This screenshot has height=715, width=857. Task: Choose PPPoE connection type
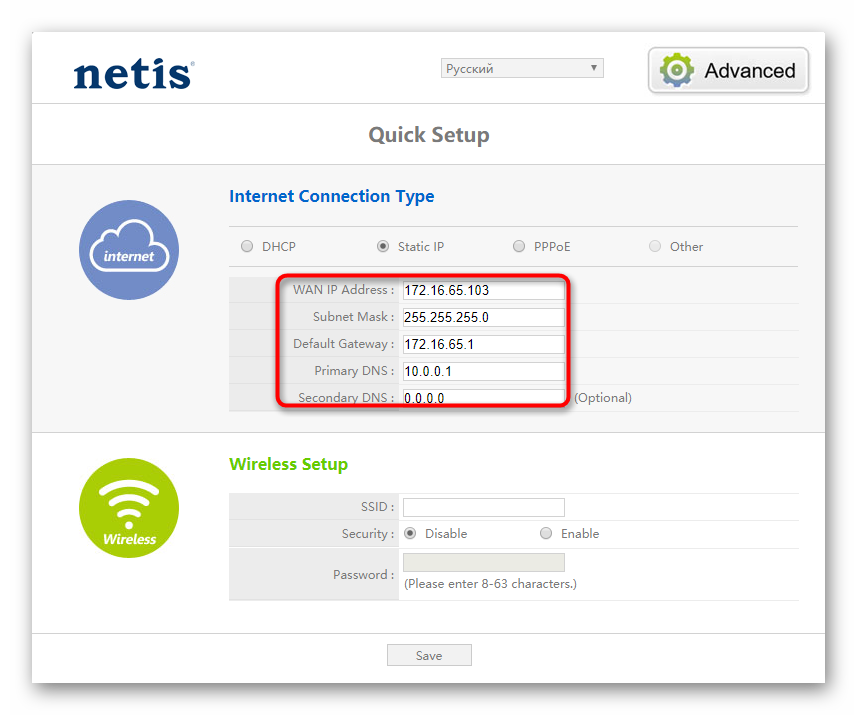tap(519, 246)
